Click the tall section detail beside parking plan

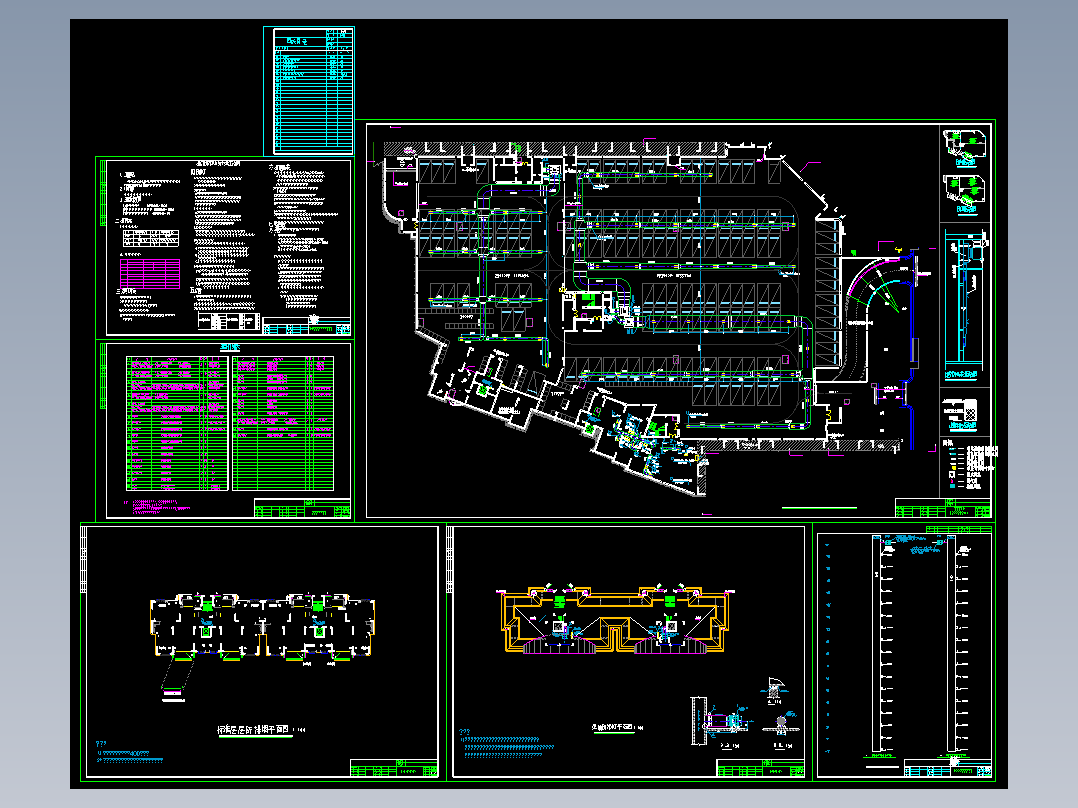[965, 306]
